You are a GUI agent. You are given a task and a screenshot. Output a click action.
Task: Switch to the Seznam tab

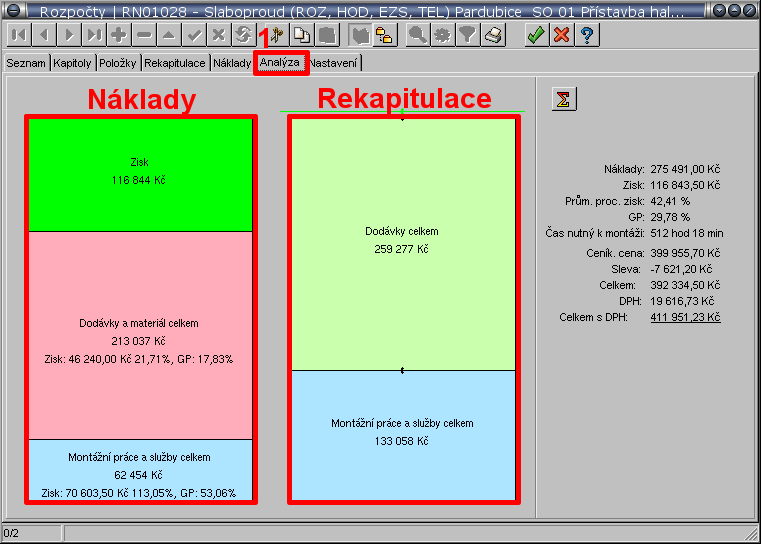pyautogui.click(x=26, y=63)
